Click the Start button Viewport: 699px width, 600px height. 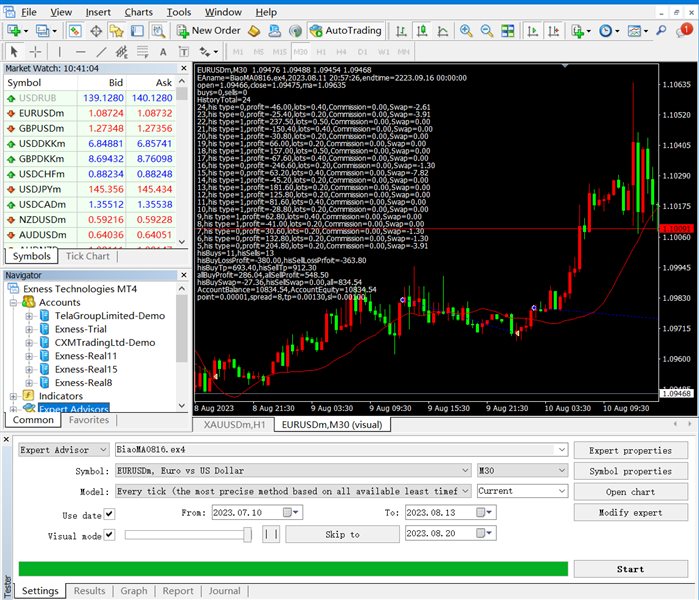(630, 569)
